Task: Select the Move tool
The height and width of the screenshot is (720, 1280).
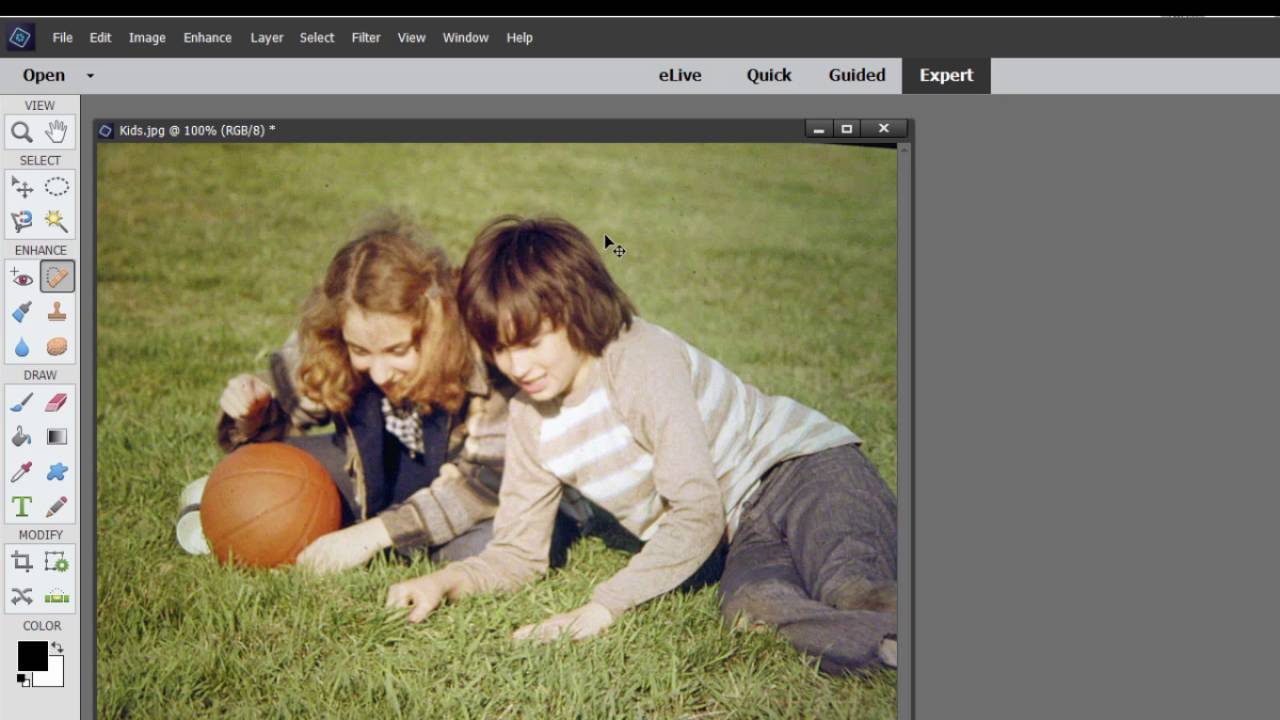Action: click(x=22, y=187)
